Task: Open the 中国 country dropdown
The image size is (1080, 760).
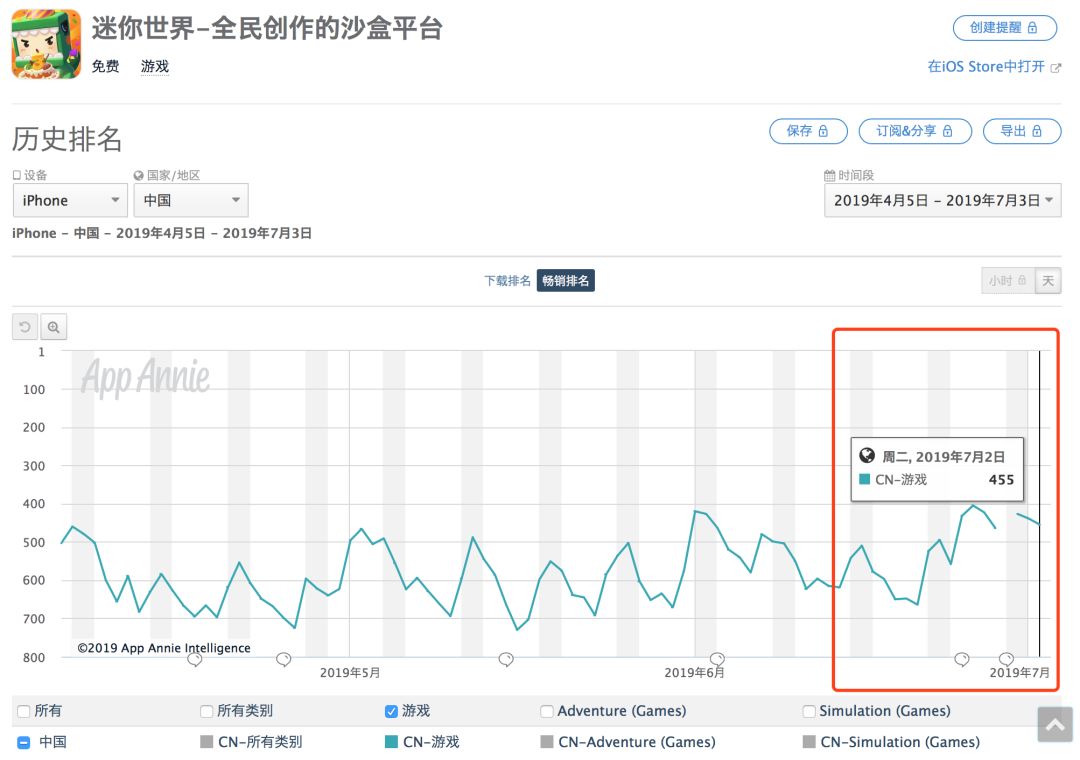Action: 191,201
